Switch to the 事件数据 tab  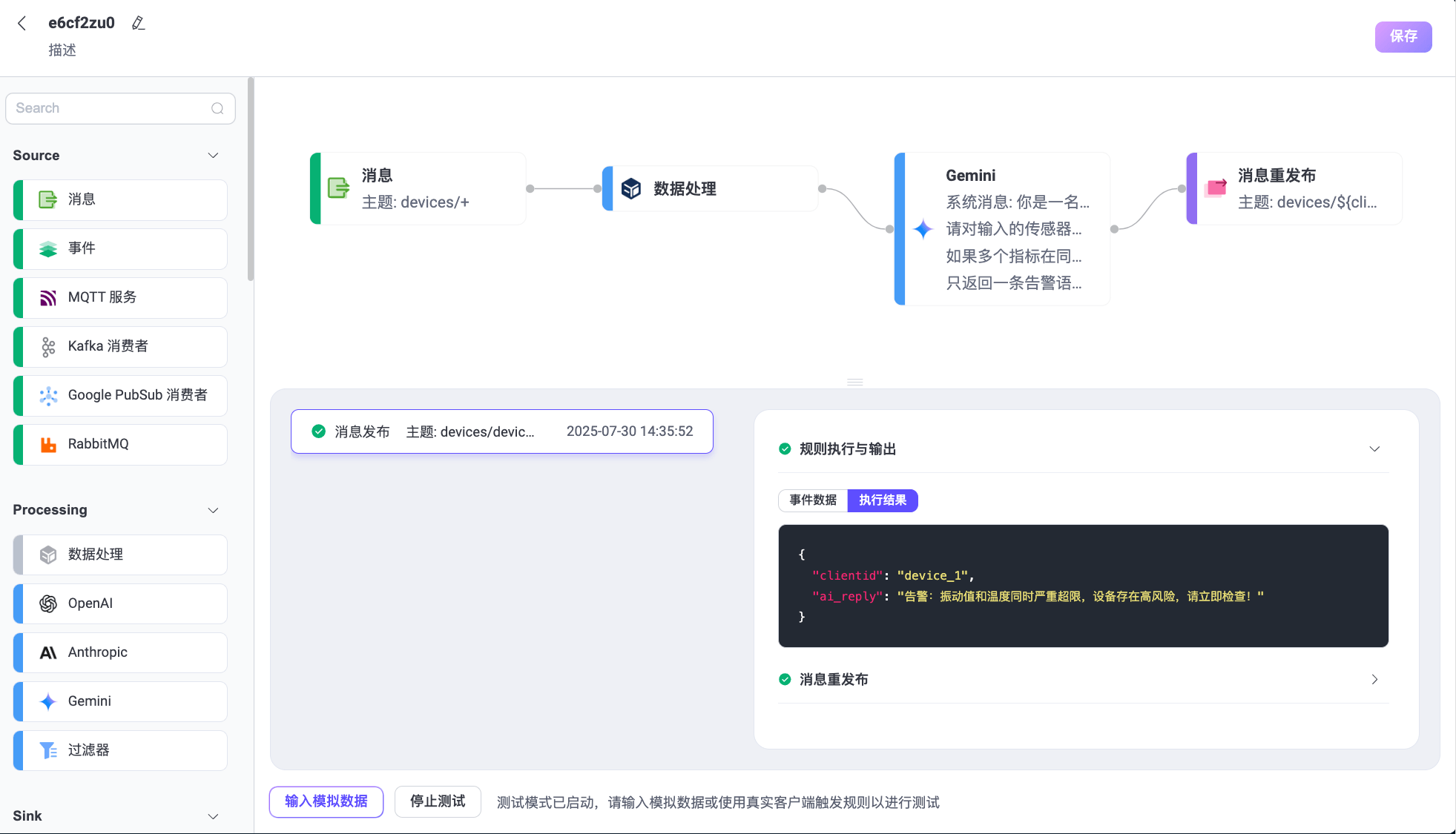point(812,500)
